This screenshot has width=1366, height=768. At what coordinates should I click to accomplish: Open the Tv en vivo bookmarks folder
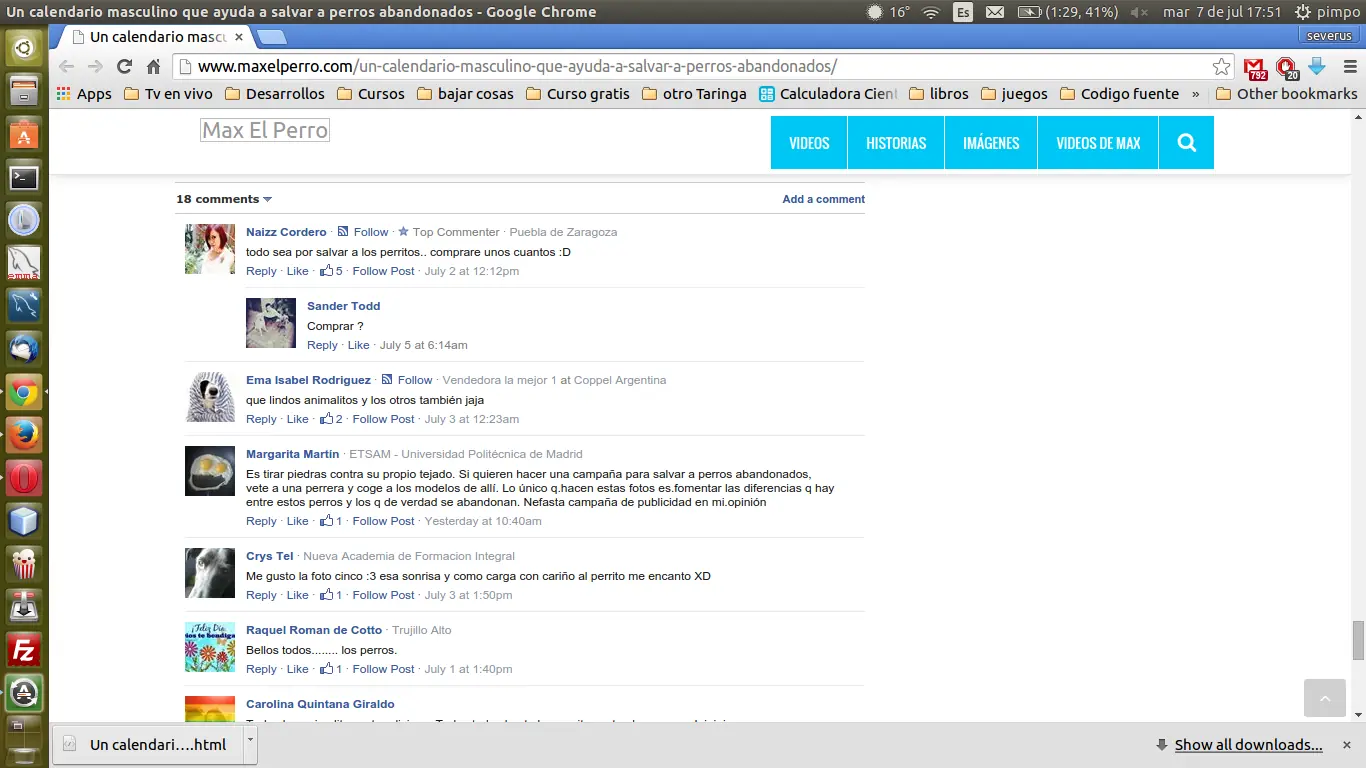point(168,94)
